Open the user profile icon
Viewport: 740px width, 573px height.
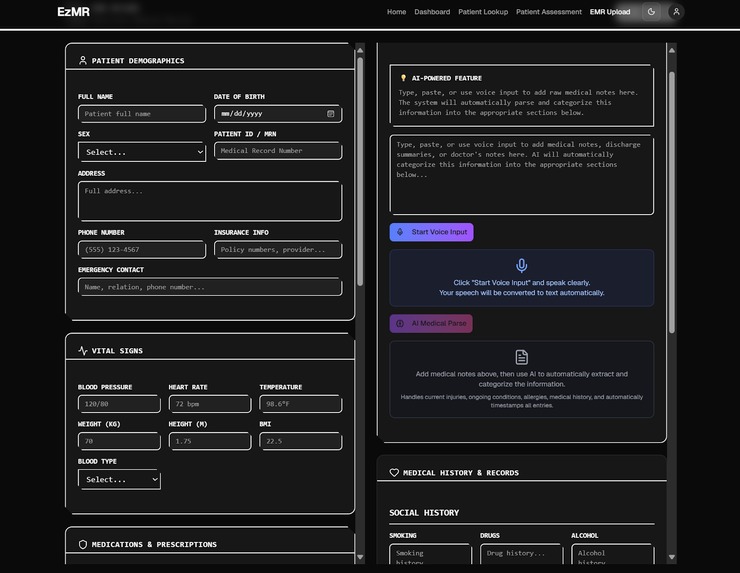(x=676, y=12)
